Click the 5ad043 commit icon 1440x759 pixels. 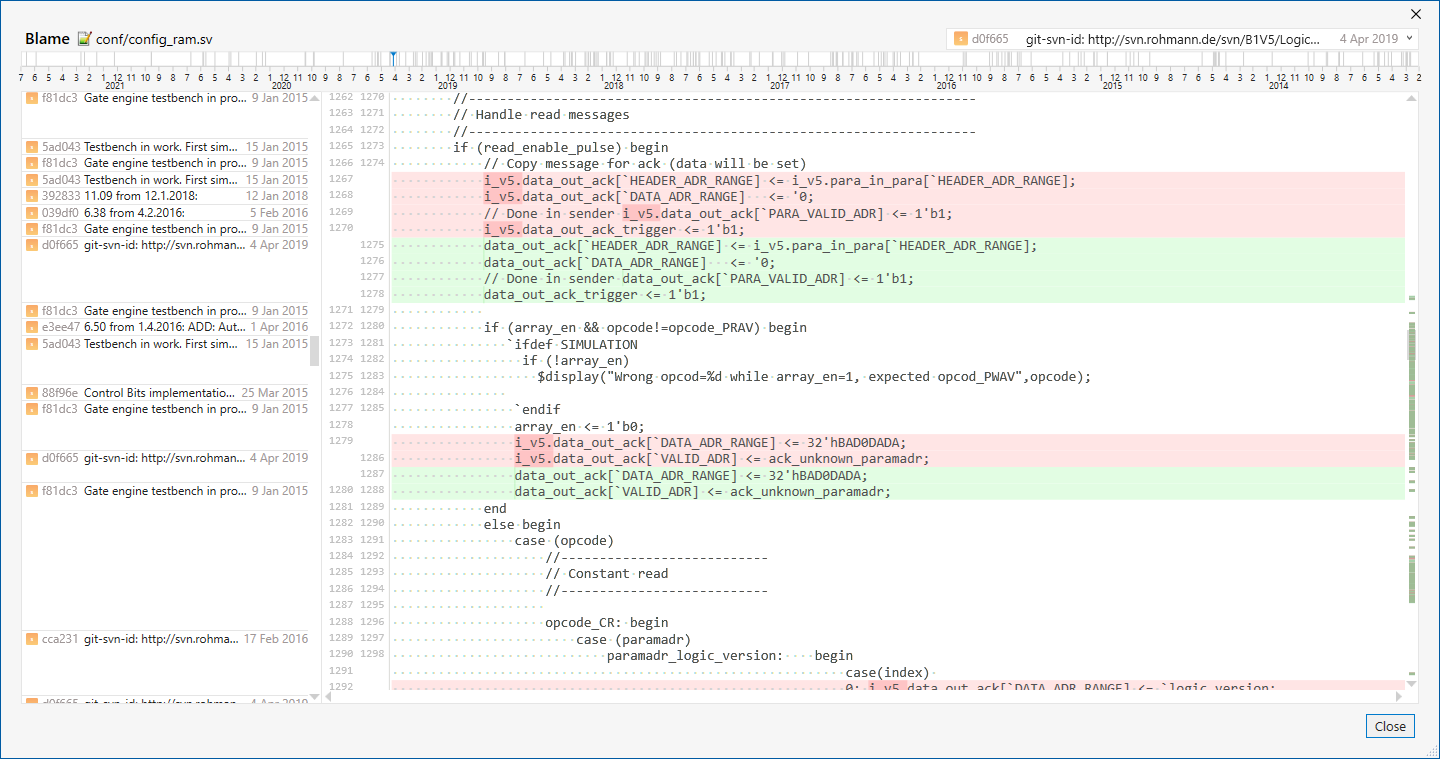[x=32, y=147]
